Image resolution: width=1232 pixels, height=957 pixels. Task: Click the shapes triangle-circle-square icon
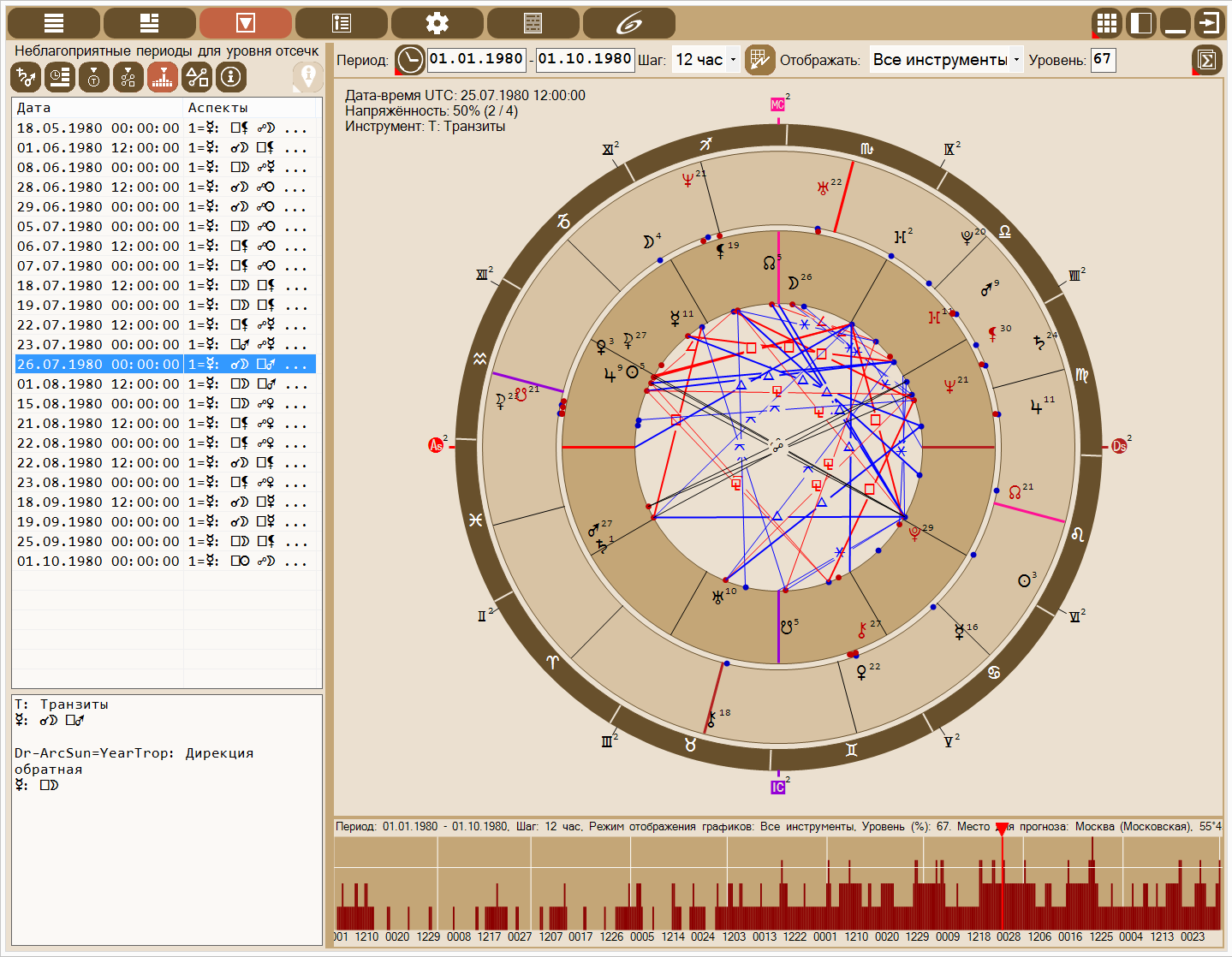click(x=197, y=77)
